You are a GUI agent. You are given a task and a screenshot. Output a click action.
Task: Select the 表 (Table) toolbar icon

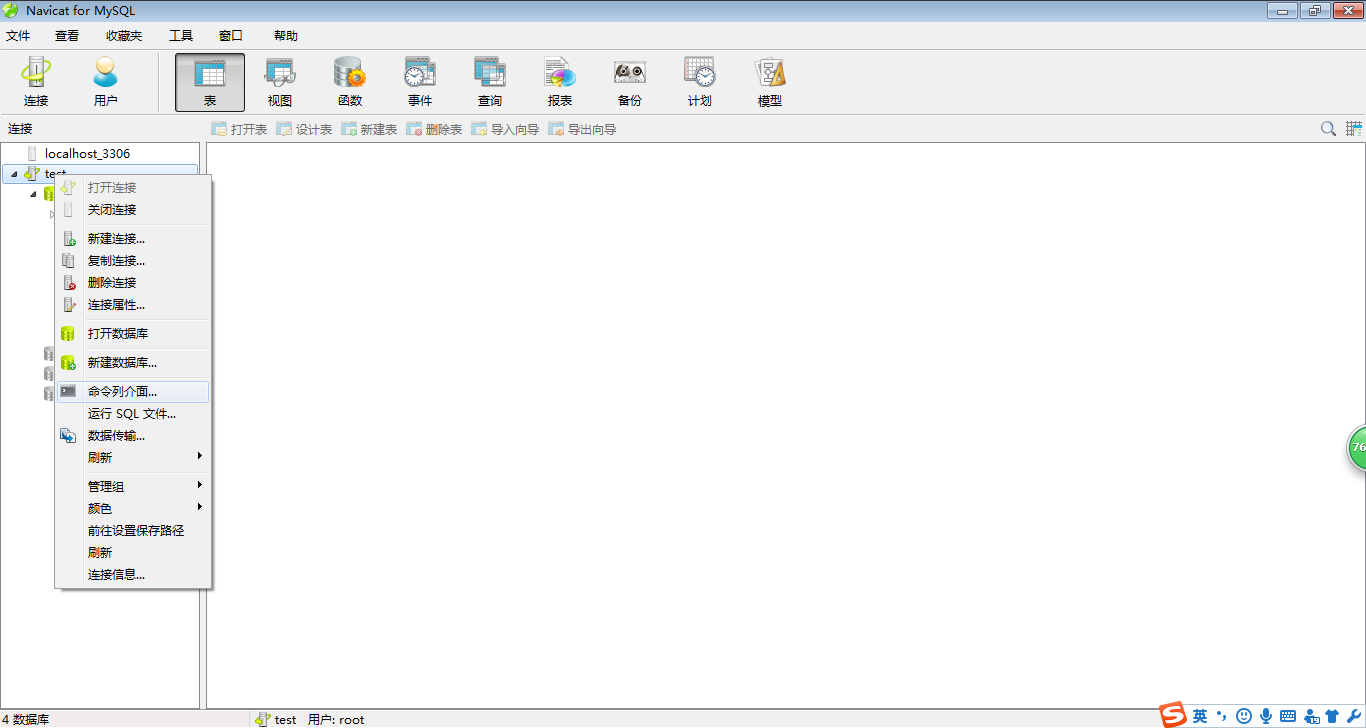point(210,82)
